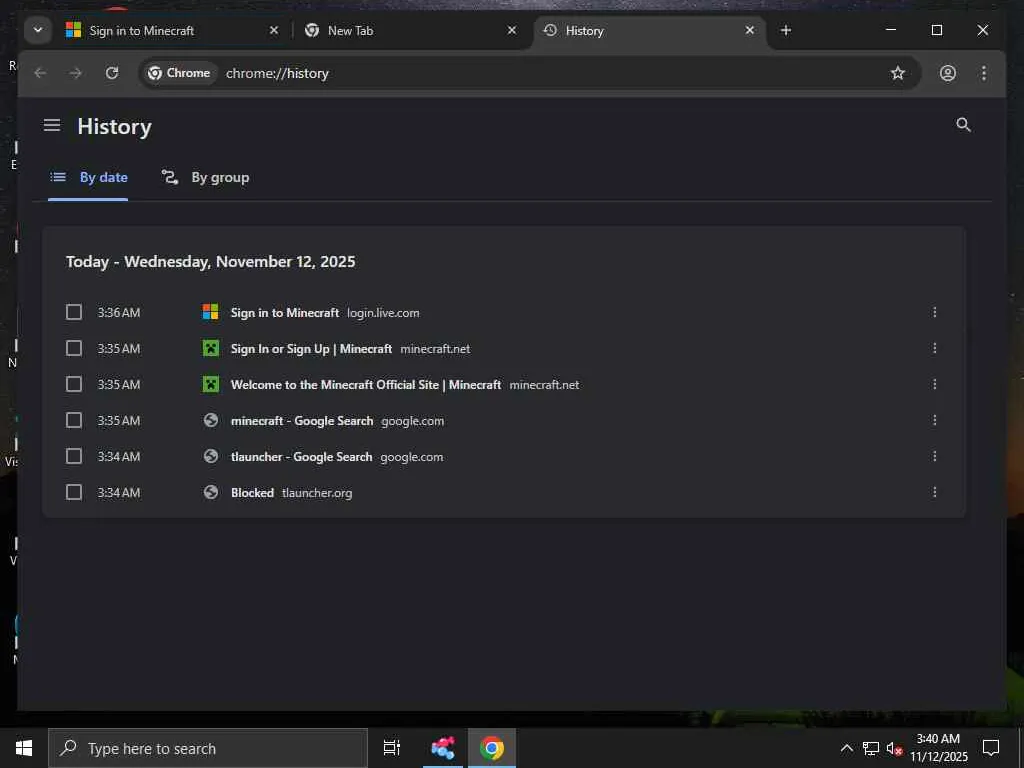This screenshot has height=768, width=1024.
Task: Check the Sign In or Sign Up entry
Action: [x=74, y=348]
